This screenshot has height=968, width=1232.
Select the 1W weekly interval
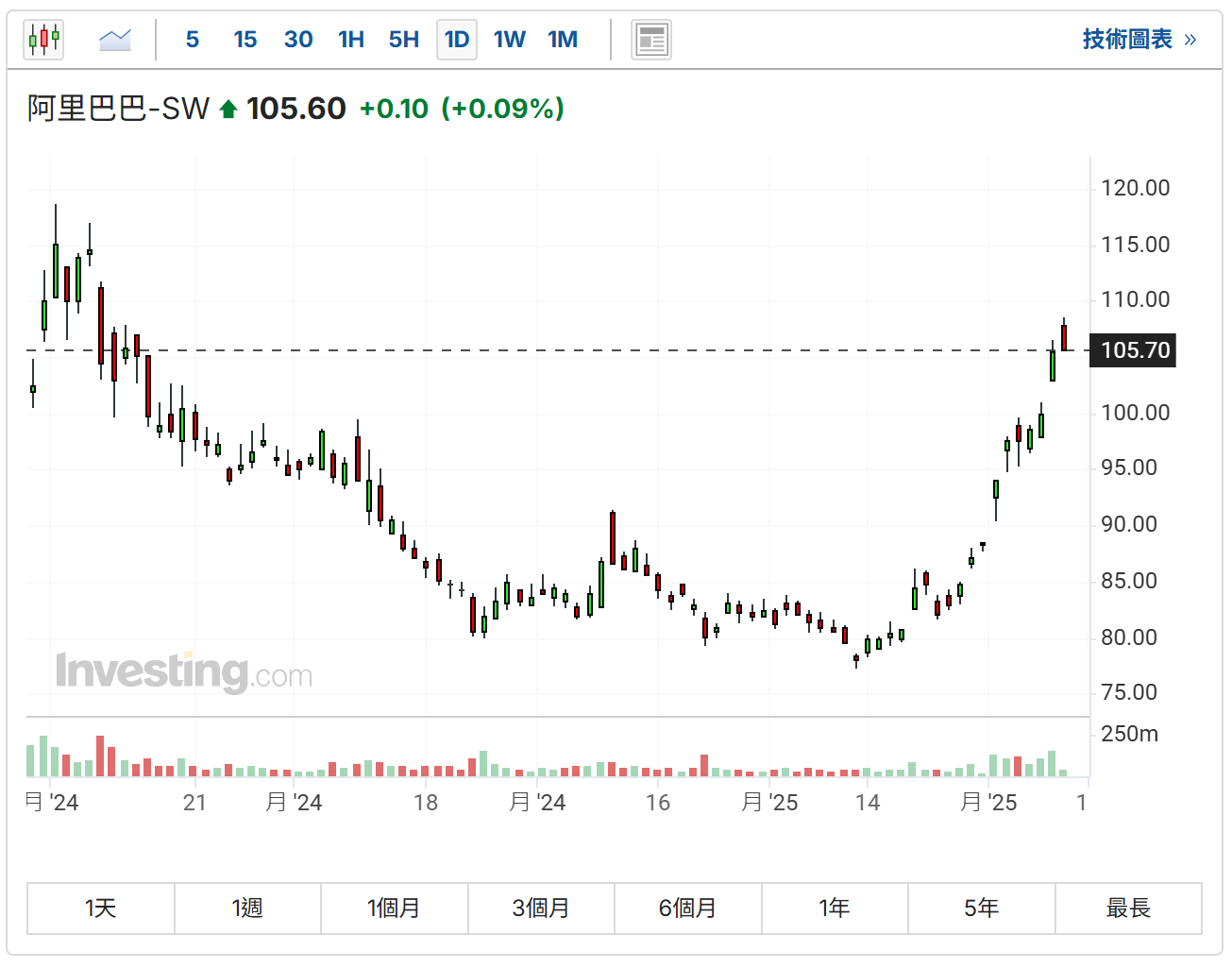[510, 40]
